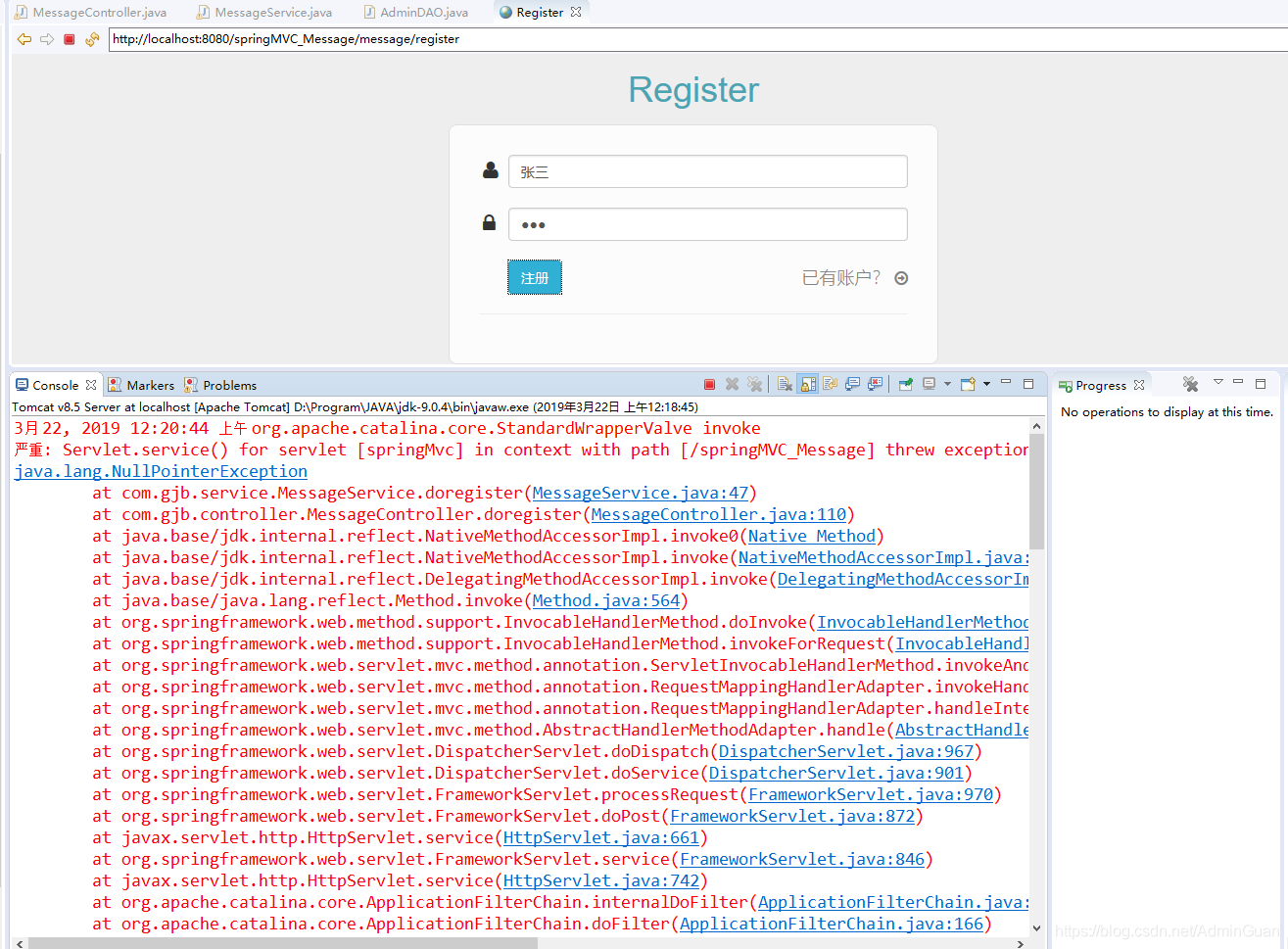The width and height of the screenshot is (1288, 949).
Task: Pin the Console view
Action: point(905,384)
